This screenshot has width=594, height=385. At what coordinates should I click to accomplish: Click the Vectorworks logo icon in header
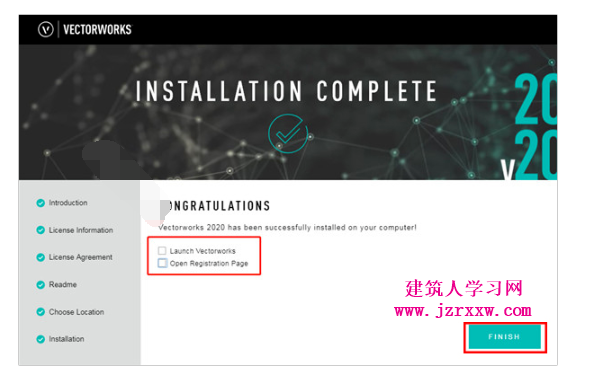[x=46, y=29]
